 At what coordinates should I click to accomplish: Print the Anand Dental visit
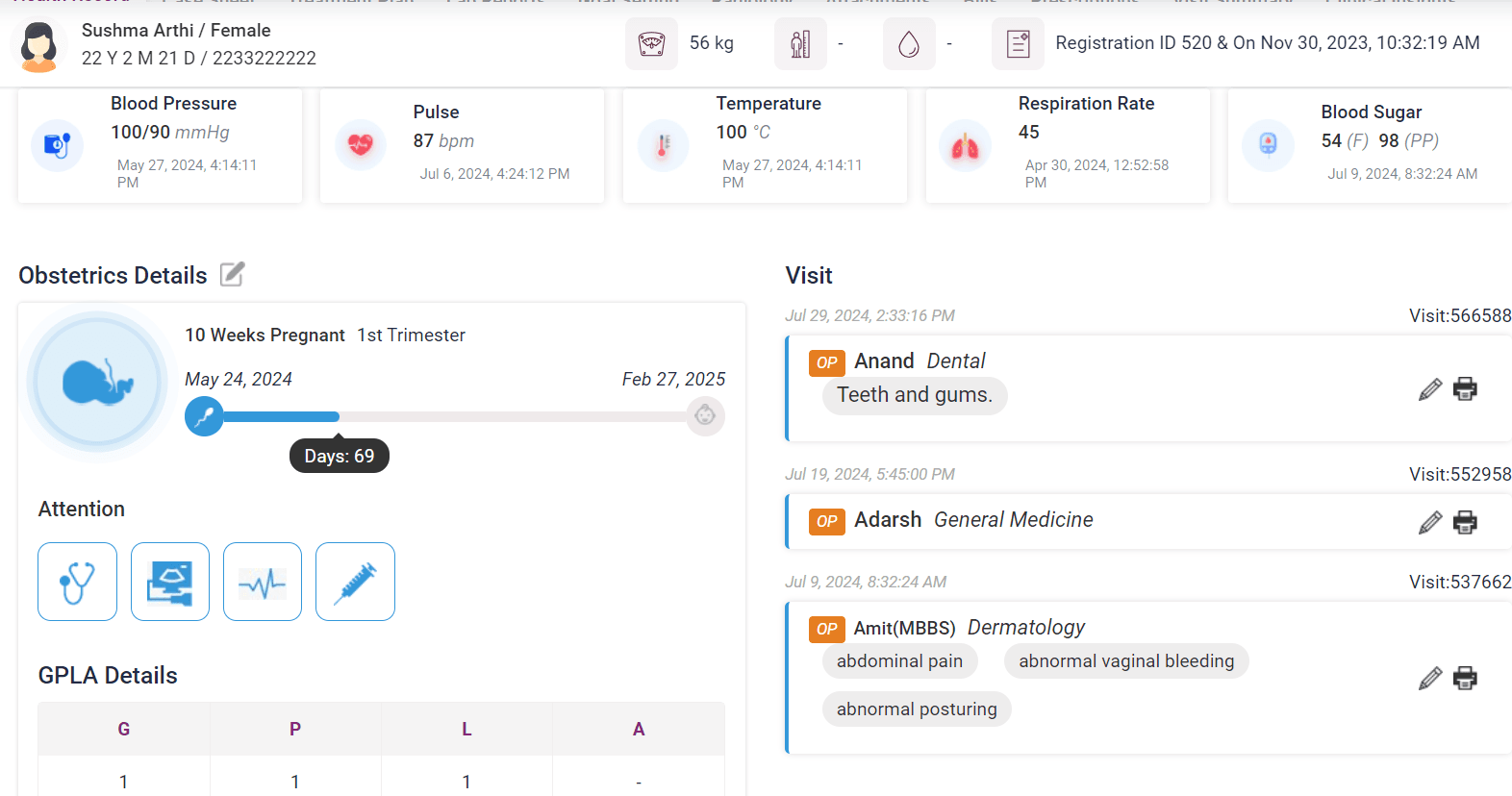(x=1465, y=388)
